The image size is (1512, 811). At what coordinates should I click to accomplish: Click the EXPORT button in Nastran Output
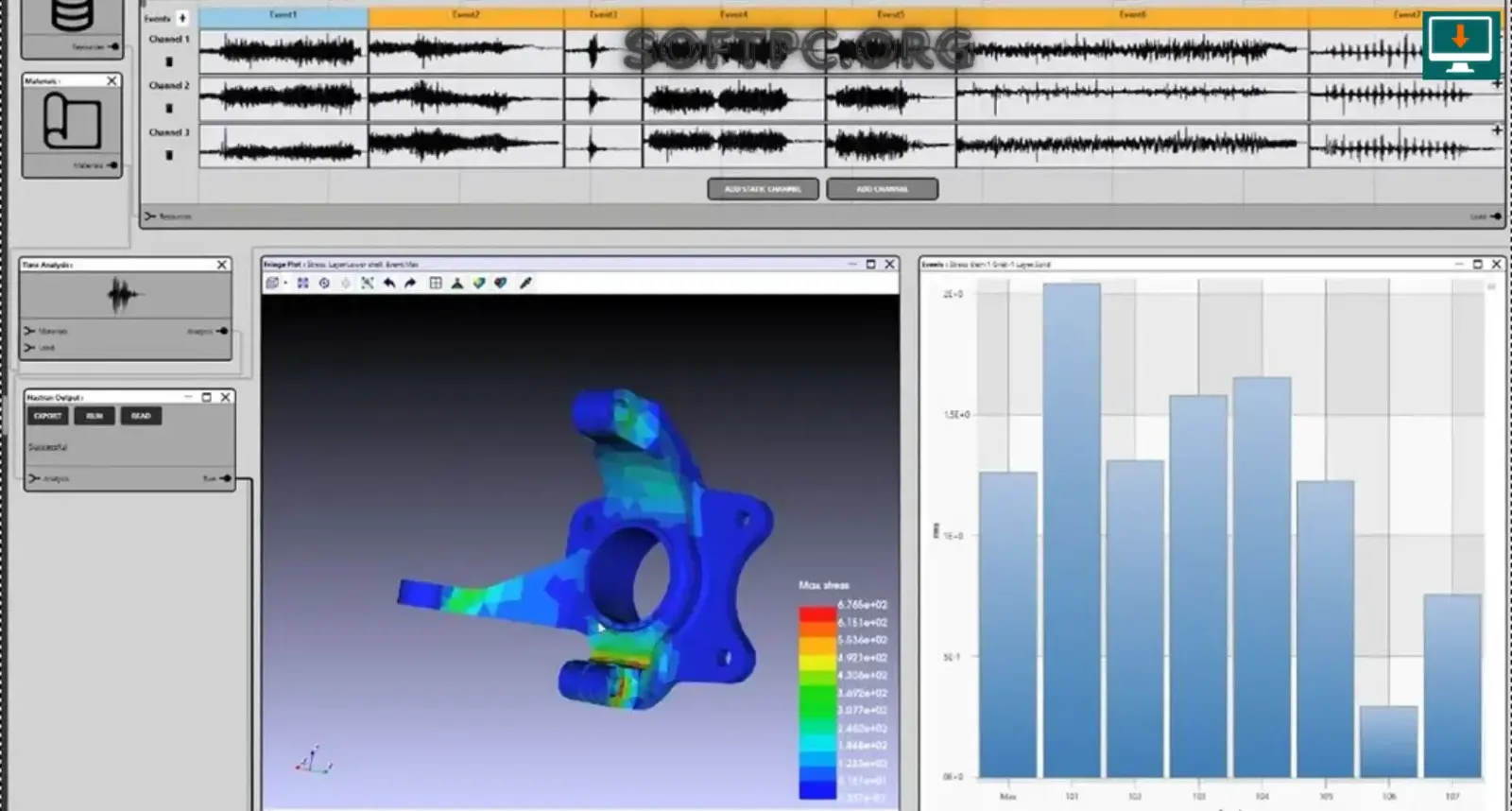click(x=47, y=416)
